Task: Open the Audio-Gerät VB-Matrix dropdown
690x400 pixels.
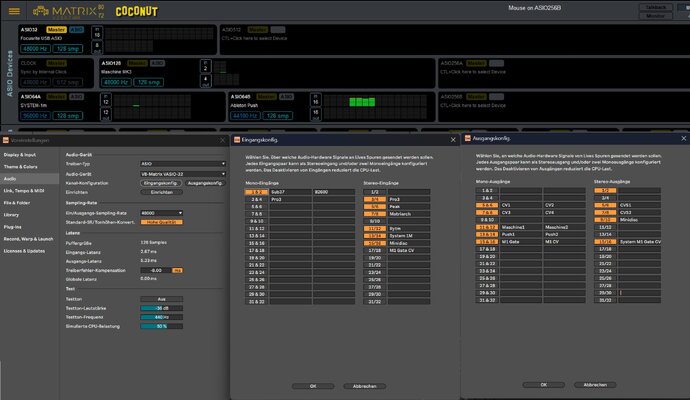Action: (183, 174)
